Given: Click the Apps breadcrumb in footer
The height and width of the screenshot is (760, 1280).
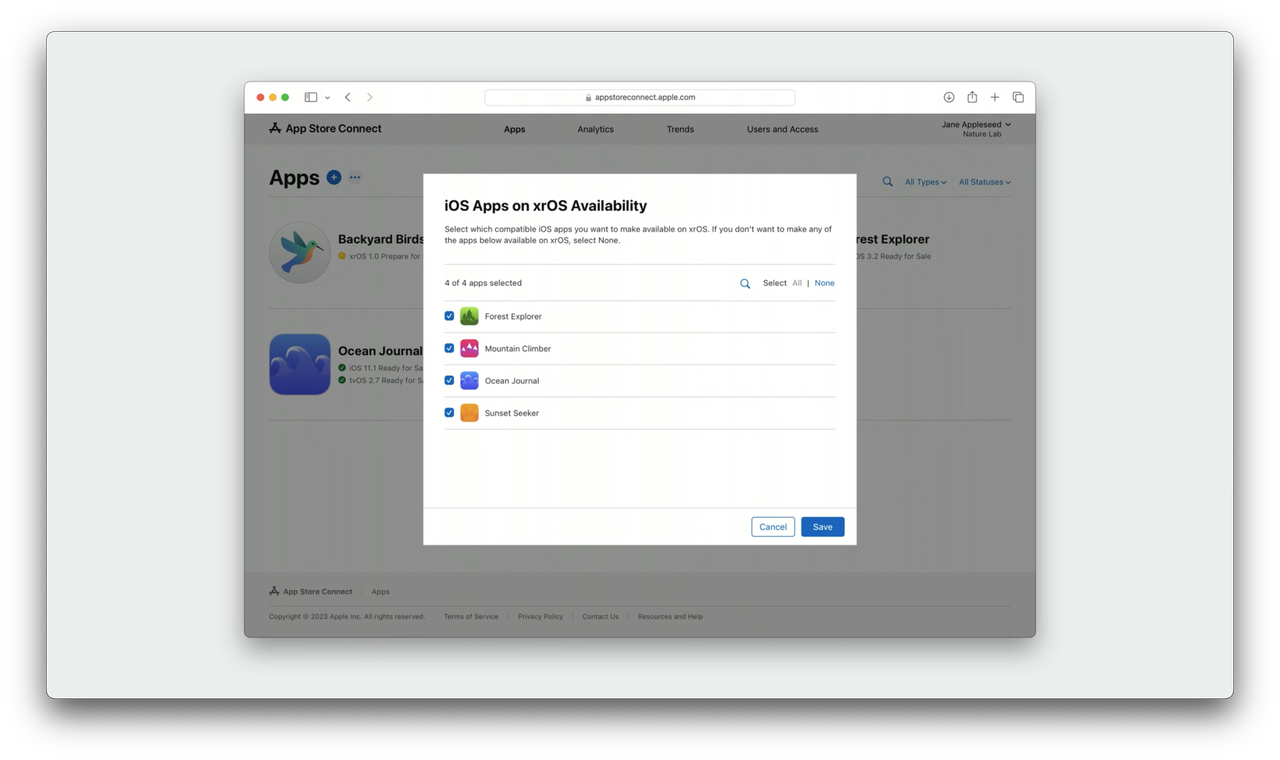Looking at the screenshot, I should (x=381, y=591).
